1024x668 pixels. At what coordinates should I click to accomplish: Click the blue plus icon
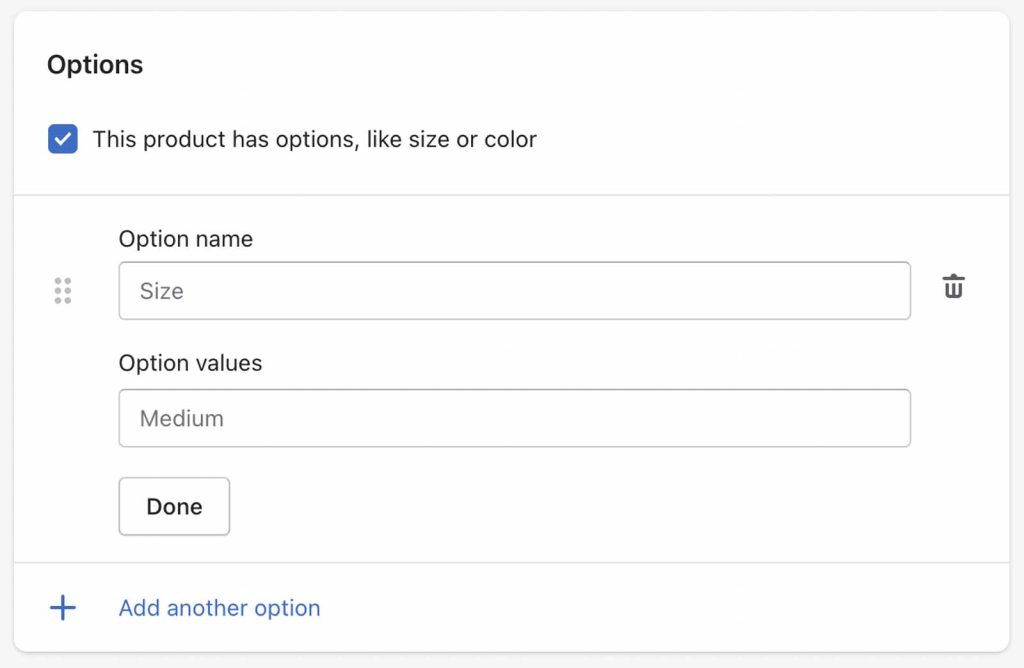[63, 607]
